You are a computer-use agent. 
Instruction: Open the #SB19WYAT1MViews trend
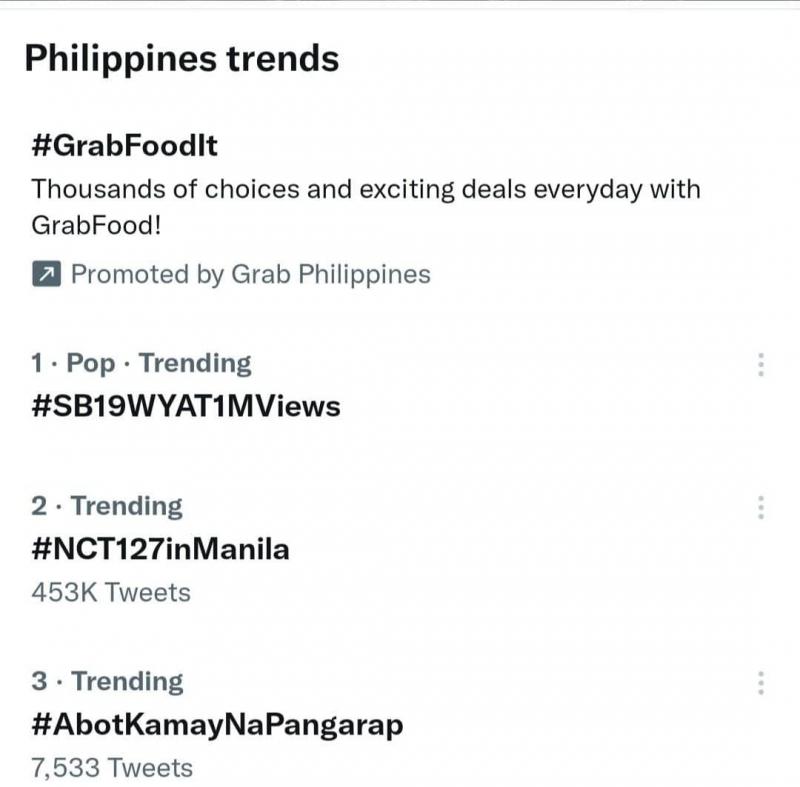[186, 406]
